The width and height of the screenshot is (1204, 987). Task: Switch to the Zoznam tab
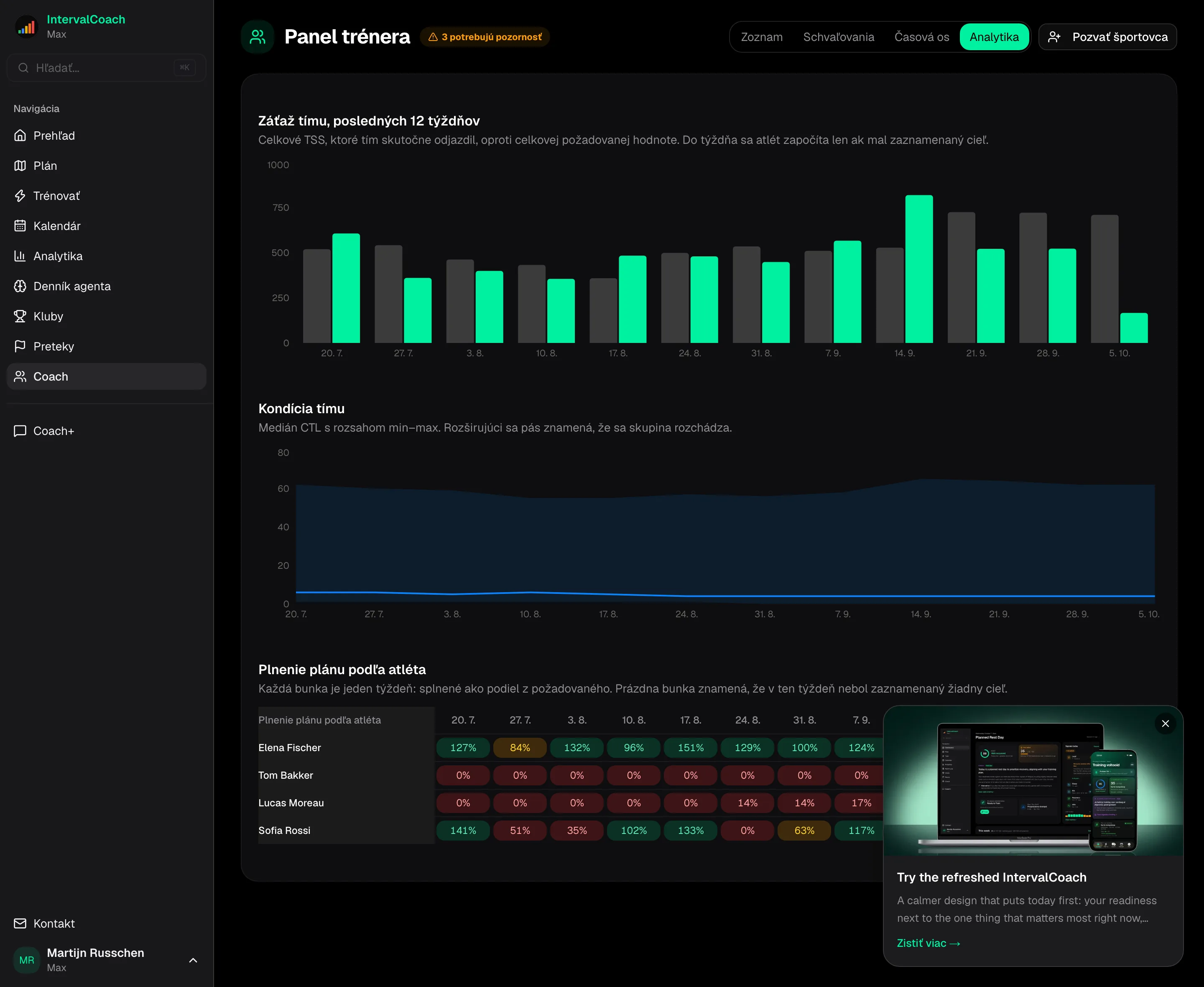761,37
